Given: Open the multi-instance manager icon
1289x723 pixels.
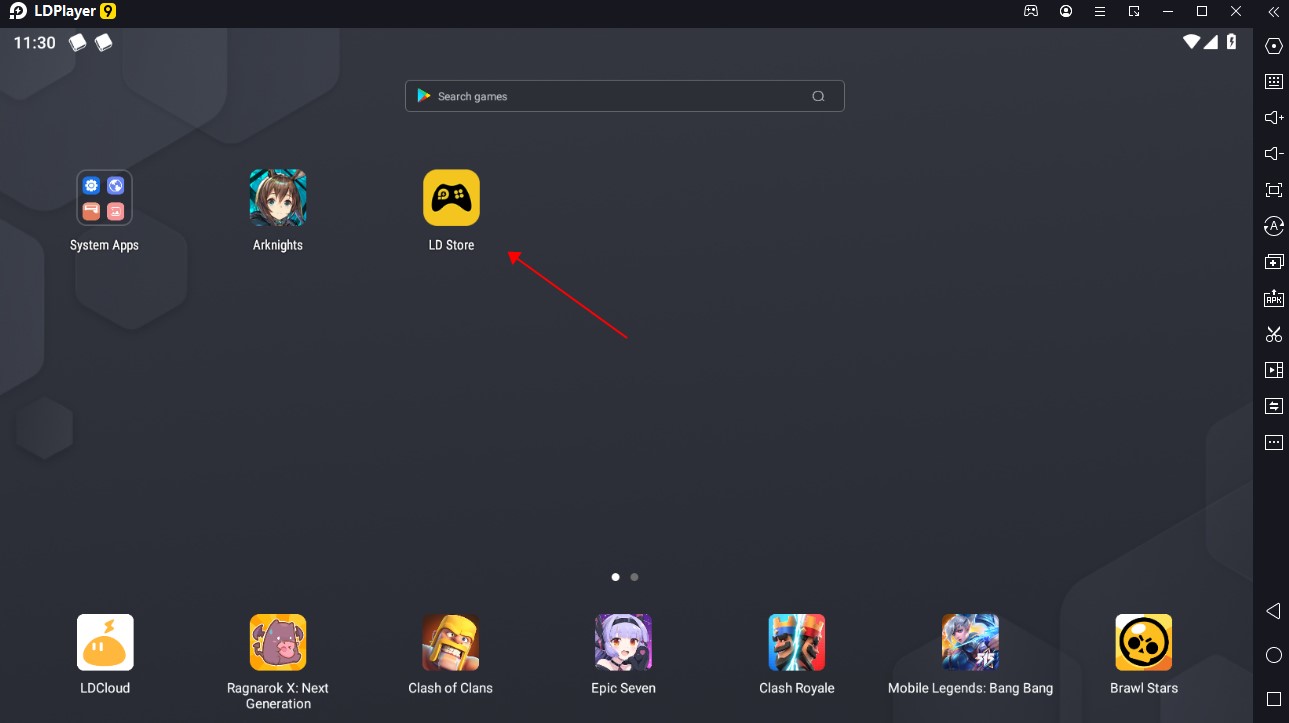Looking at the screenshot, I should click(x=1274, y=262).
